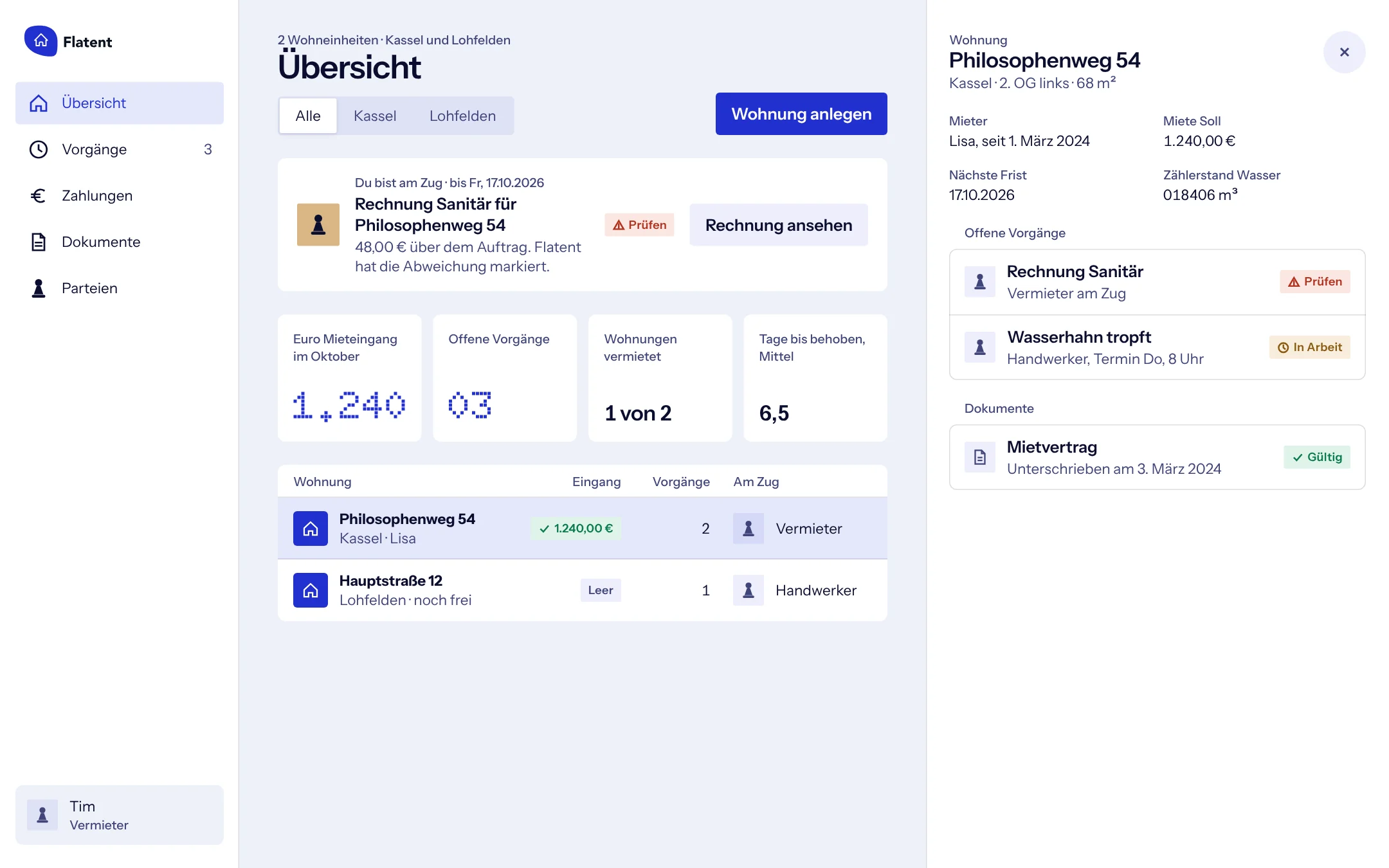Screen dimensions: 1389x868
Task: Click the Offene Vorgänge stat card
Action: click(505, 378)
